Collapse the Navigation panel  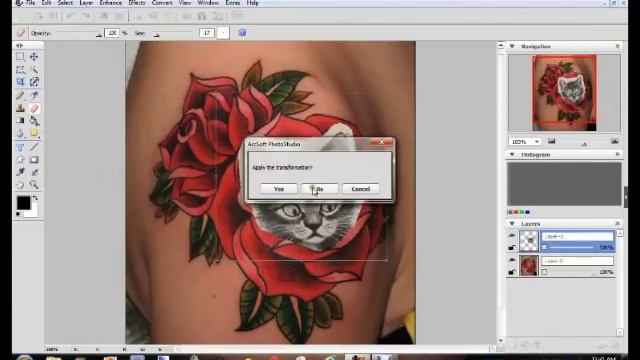[512, 47]
